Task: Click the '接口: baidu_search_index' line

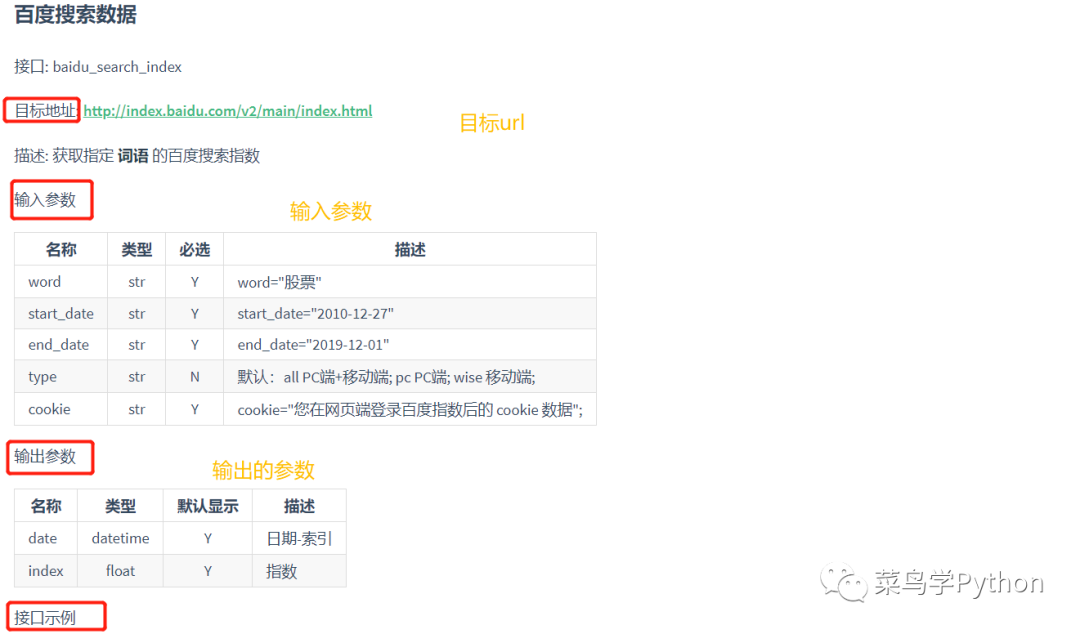Action: 98,67
